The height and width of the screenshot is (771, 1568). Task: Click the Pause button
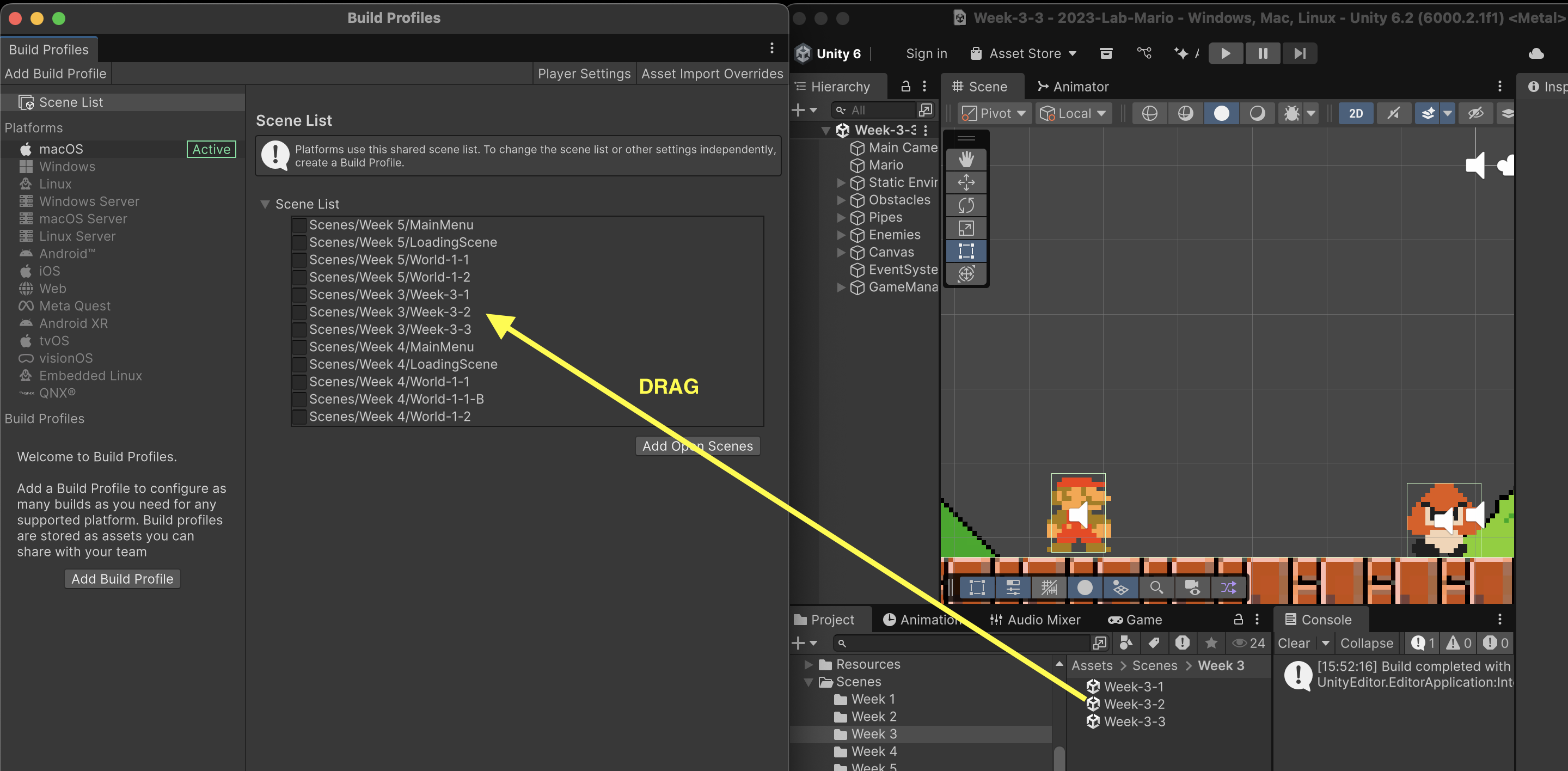pyautogui.click(x=1263, y=53)
